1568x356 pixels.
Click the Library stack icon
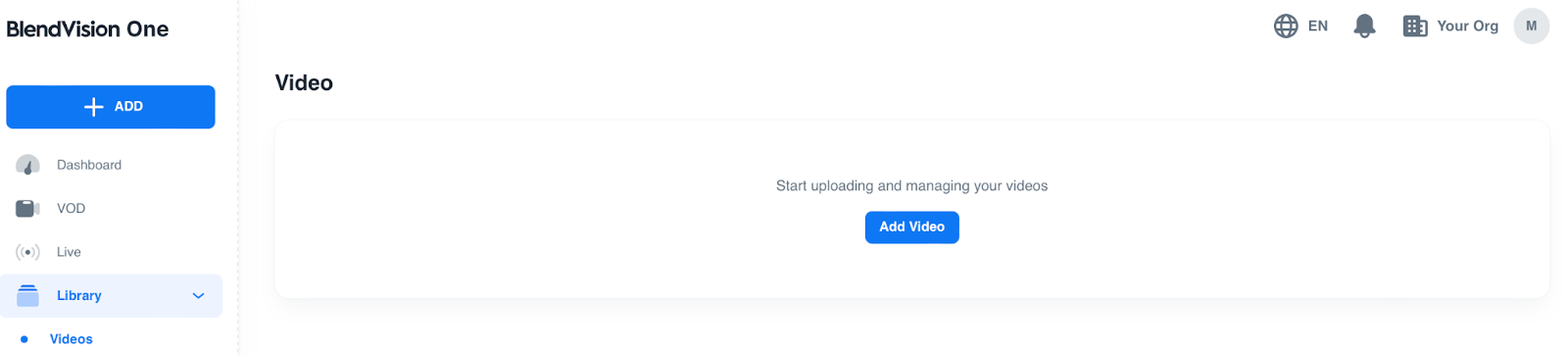(27, 295)
